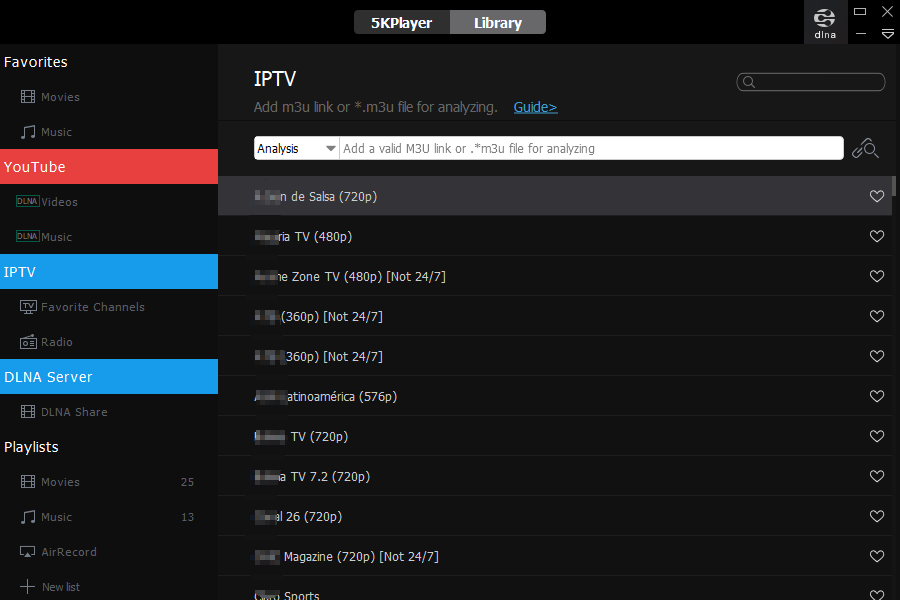Toggle heart on 'Magazine (720p)' row
This screenshot has width=900, height=600.
tap(876, 556)
